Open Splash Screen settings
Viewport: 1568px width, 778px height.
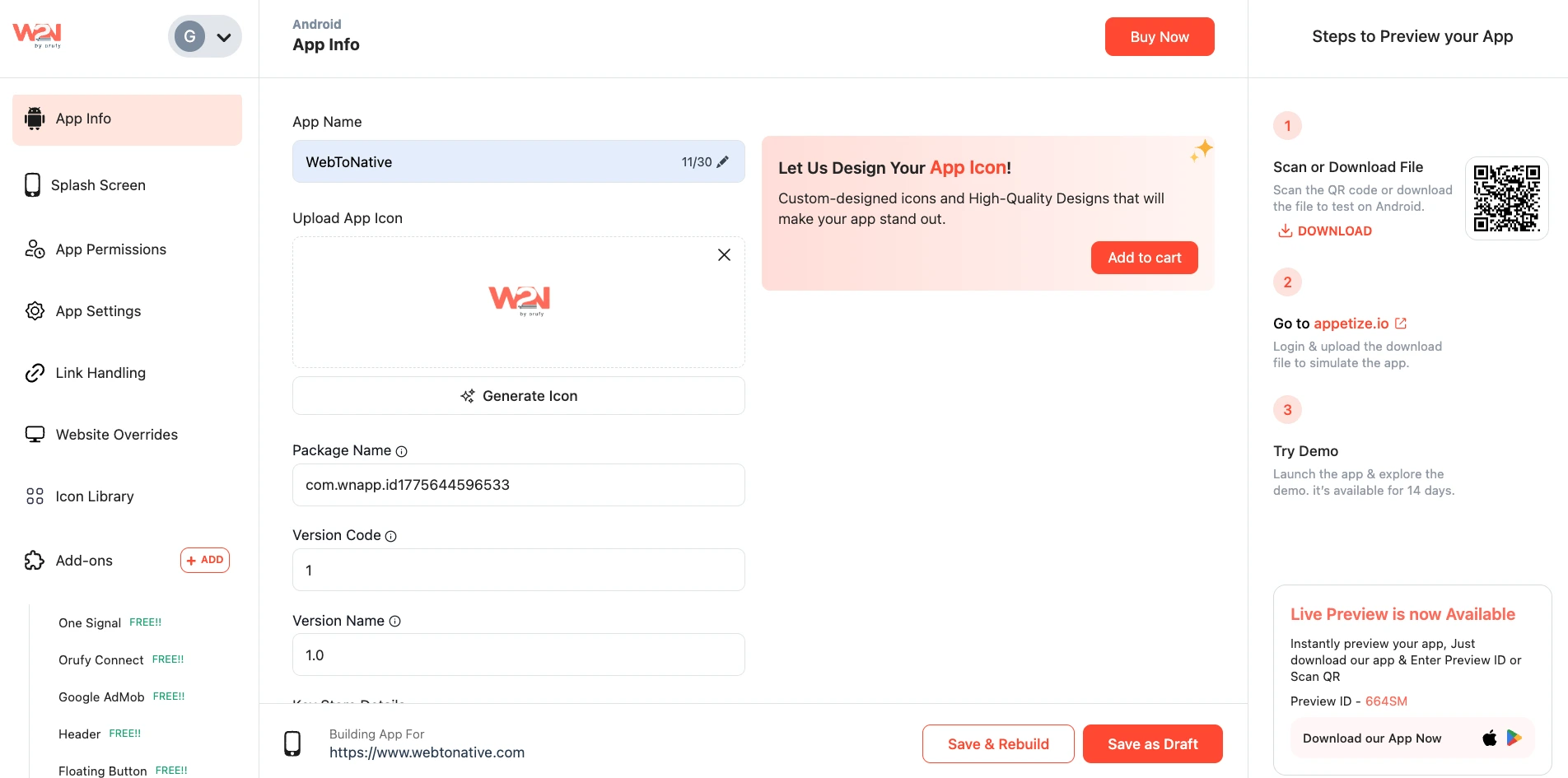98,185
